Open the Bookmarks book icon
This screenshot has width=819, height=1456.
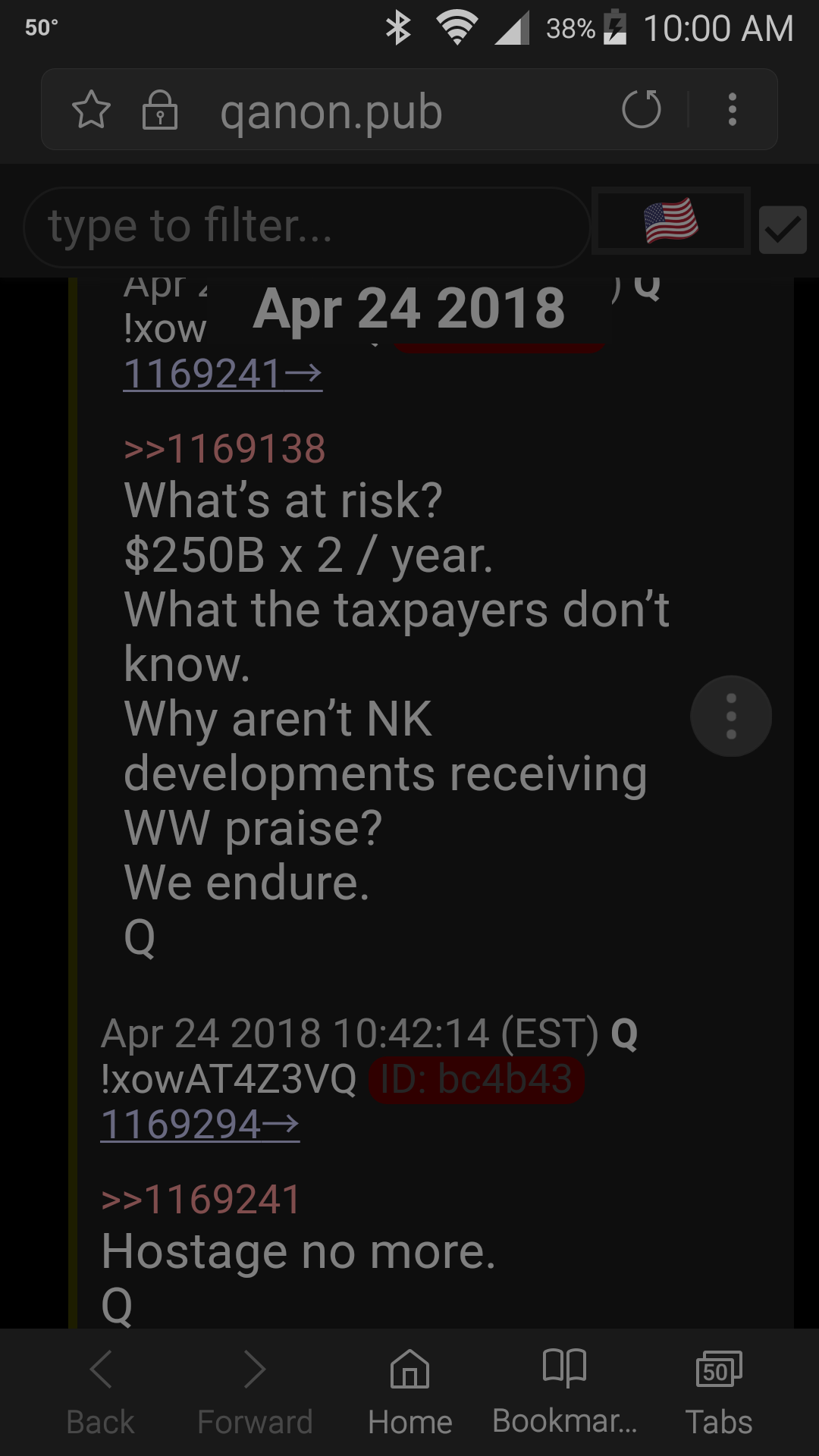[x=565, y=1392]
